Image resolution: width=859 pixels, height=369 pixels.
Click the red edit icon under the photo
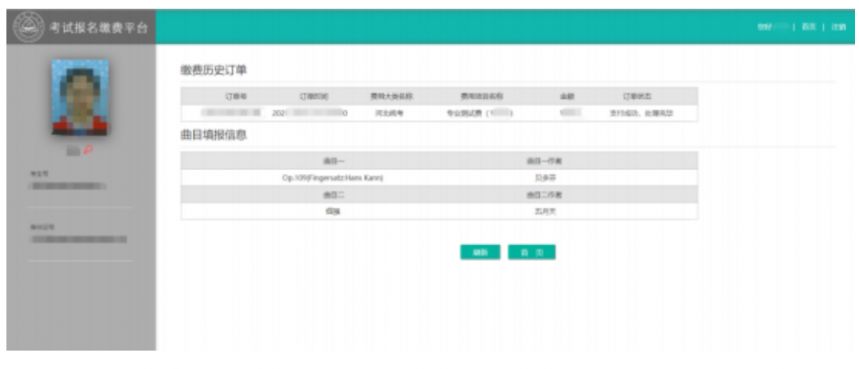pyautogui.click(x=88, y=151)
